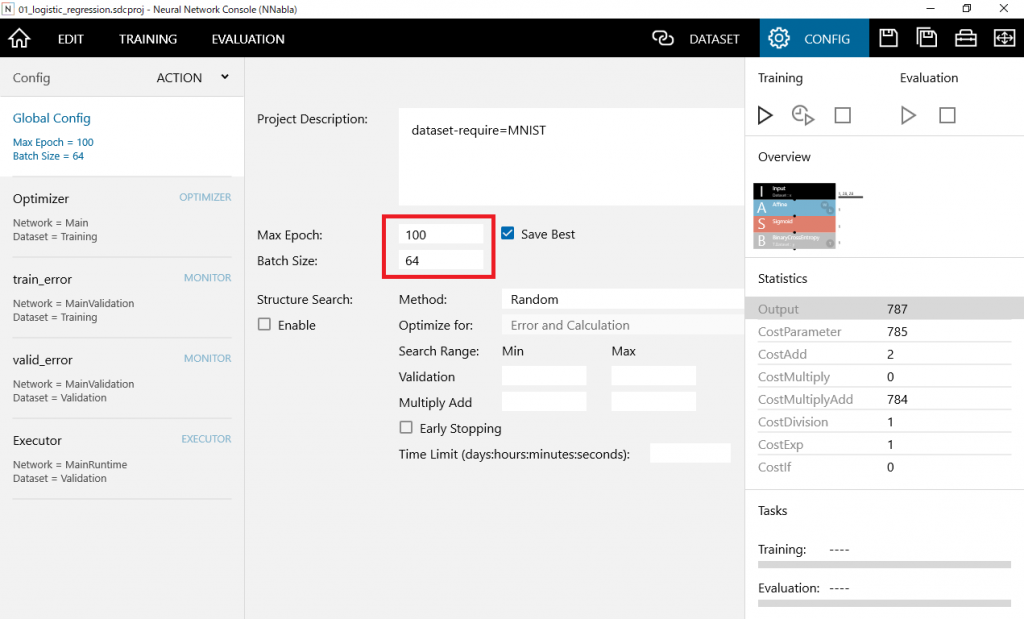Uncheck the Save Best checkbox

(508, 234)
